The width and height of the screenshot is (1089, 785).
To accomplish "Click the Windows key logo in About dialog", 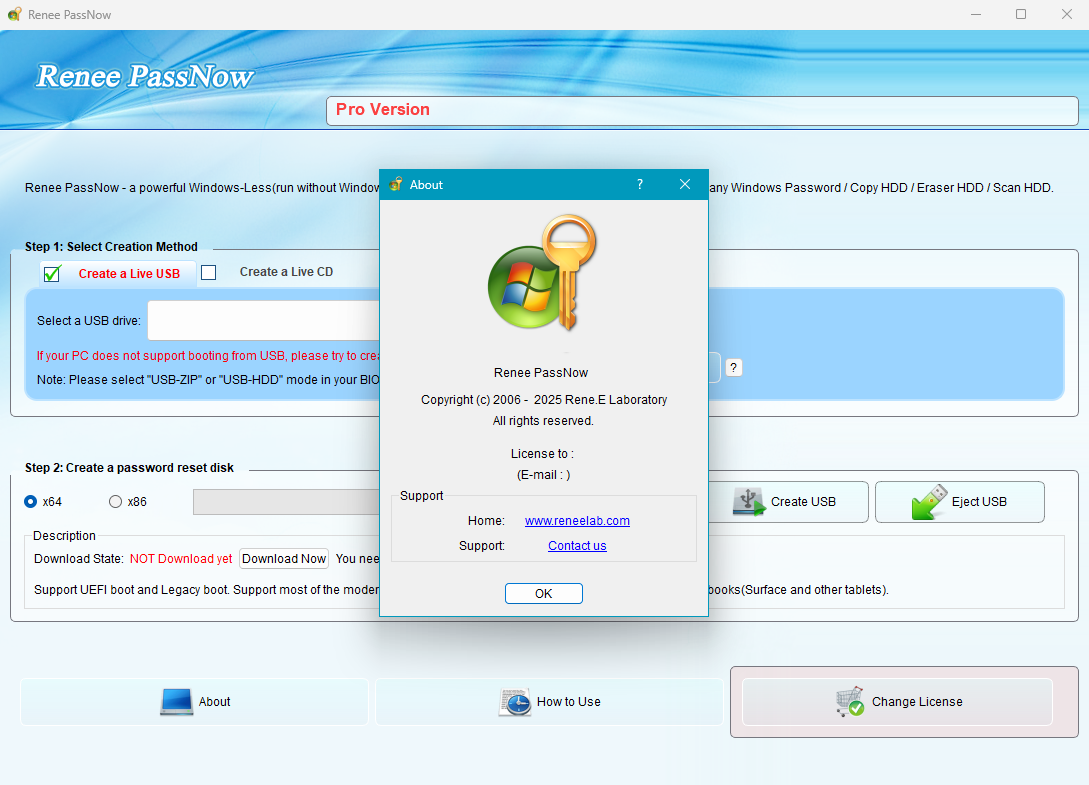I will pyautogui.click(x=542, y=272).
